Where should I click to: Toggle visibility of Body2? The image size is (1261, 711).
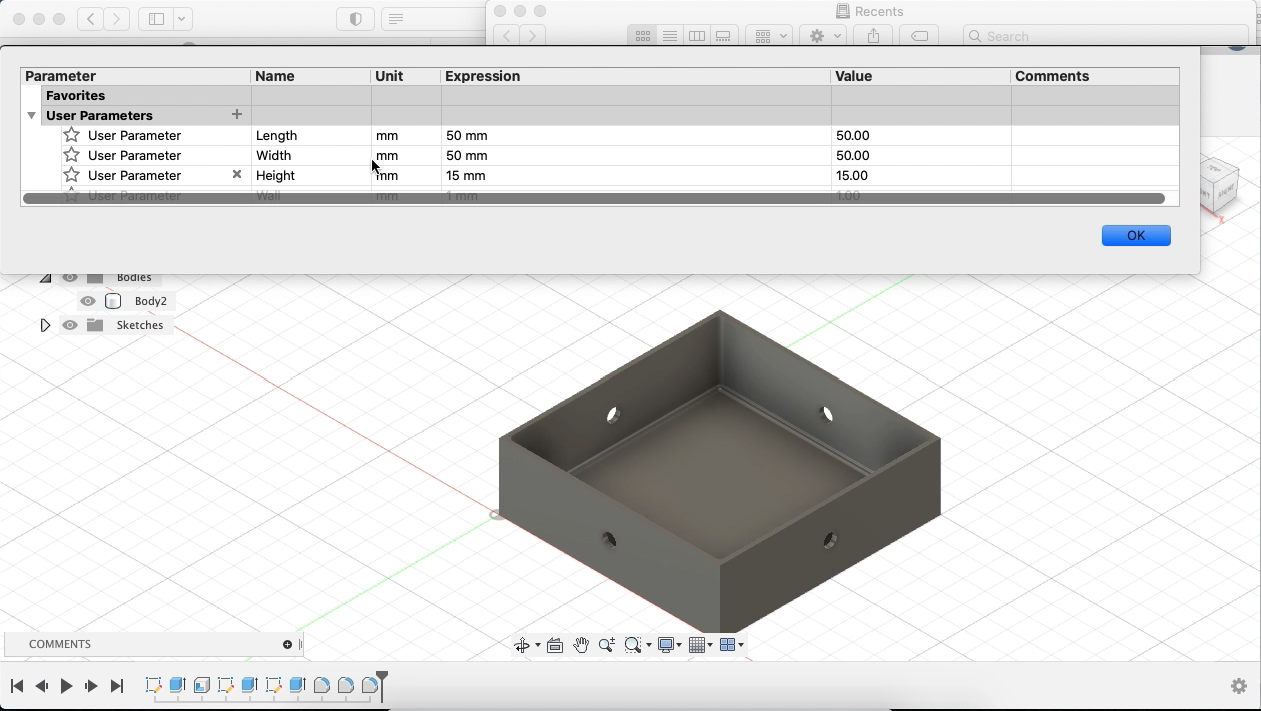[x=88, y=301]
